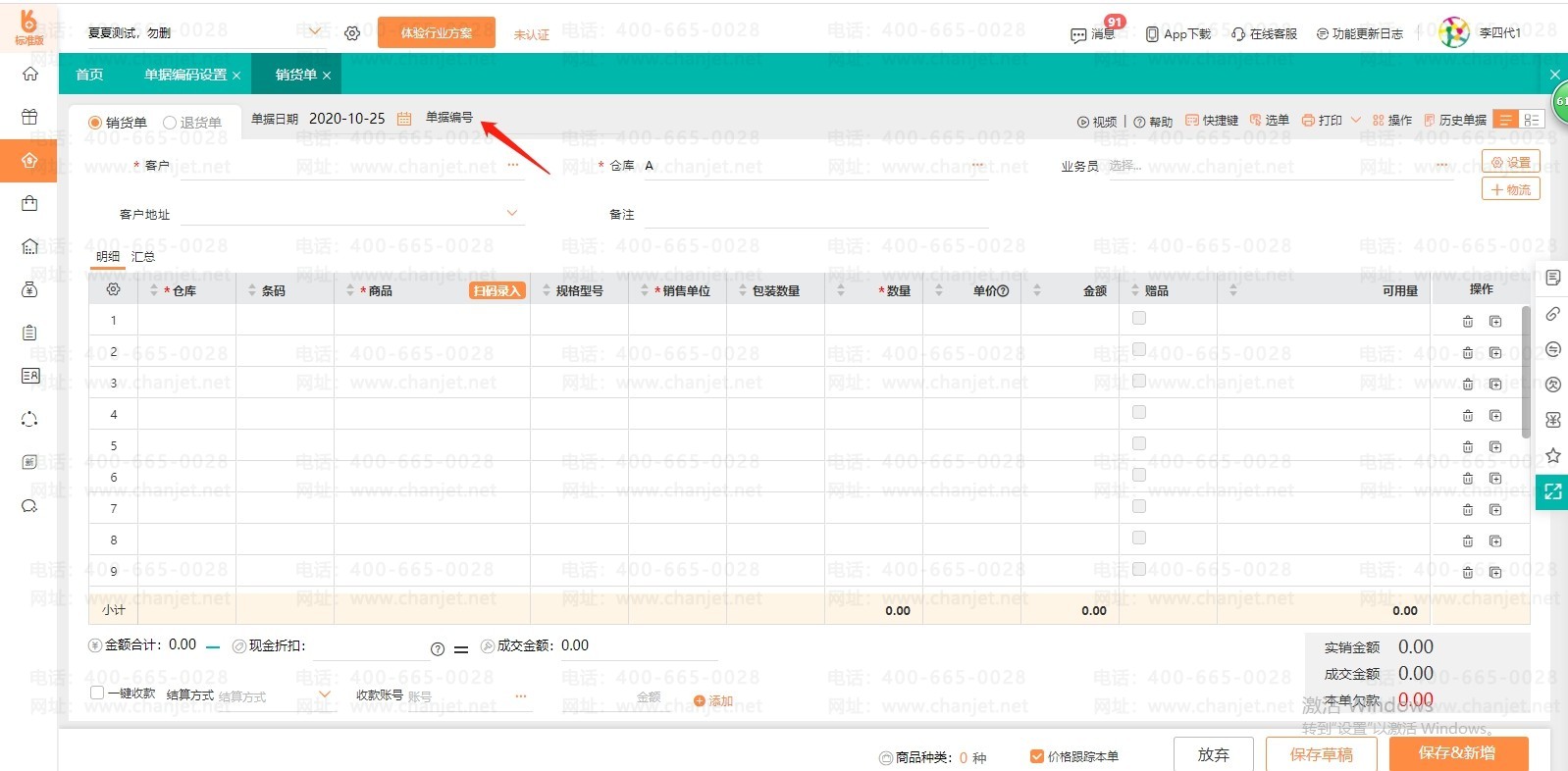Uncheck the 价格跟踪本单 checkbox

(x=1036, y=756)
